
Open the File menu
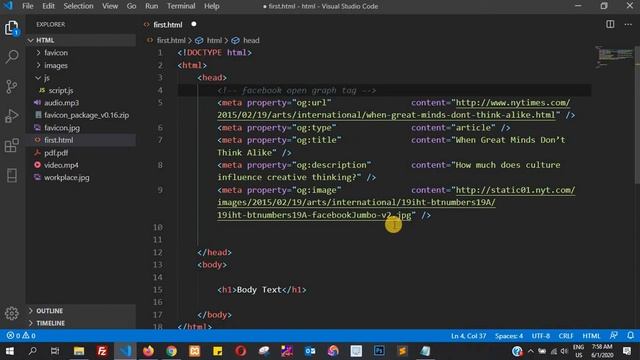(x=28, y=6)
